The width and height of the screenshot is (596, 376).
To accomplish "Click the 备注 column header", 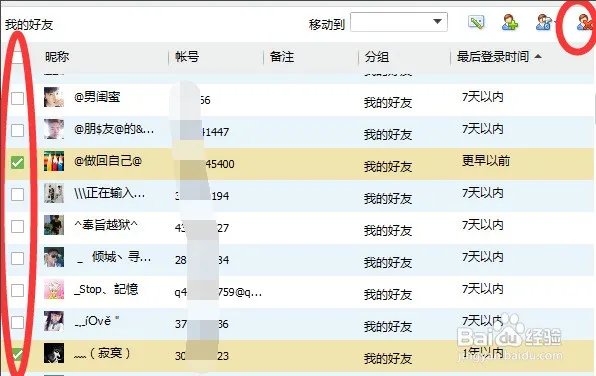I will [x=282, y=57].
